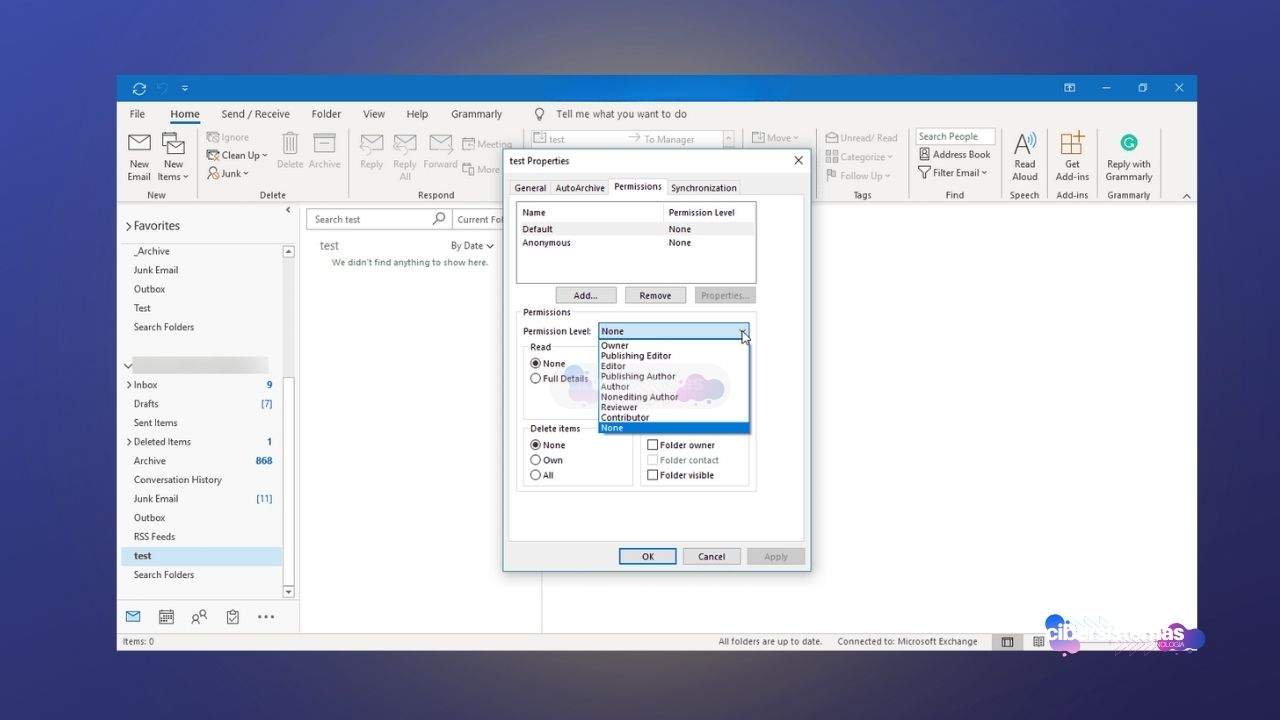Open By Date sort dropdown

coord(472,246)
